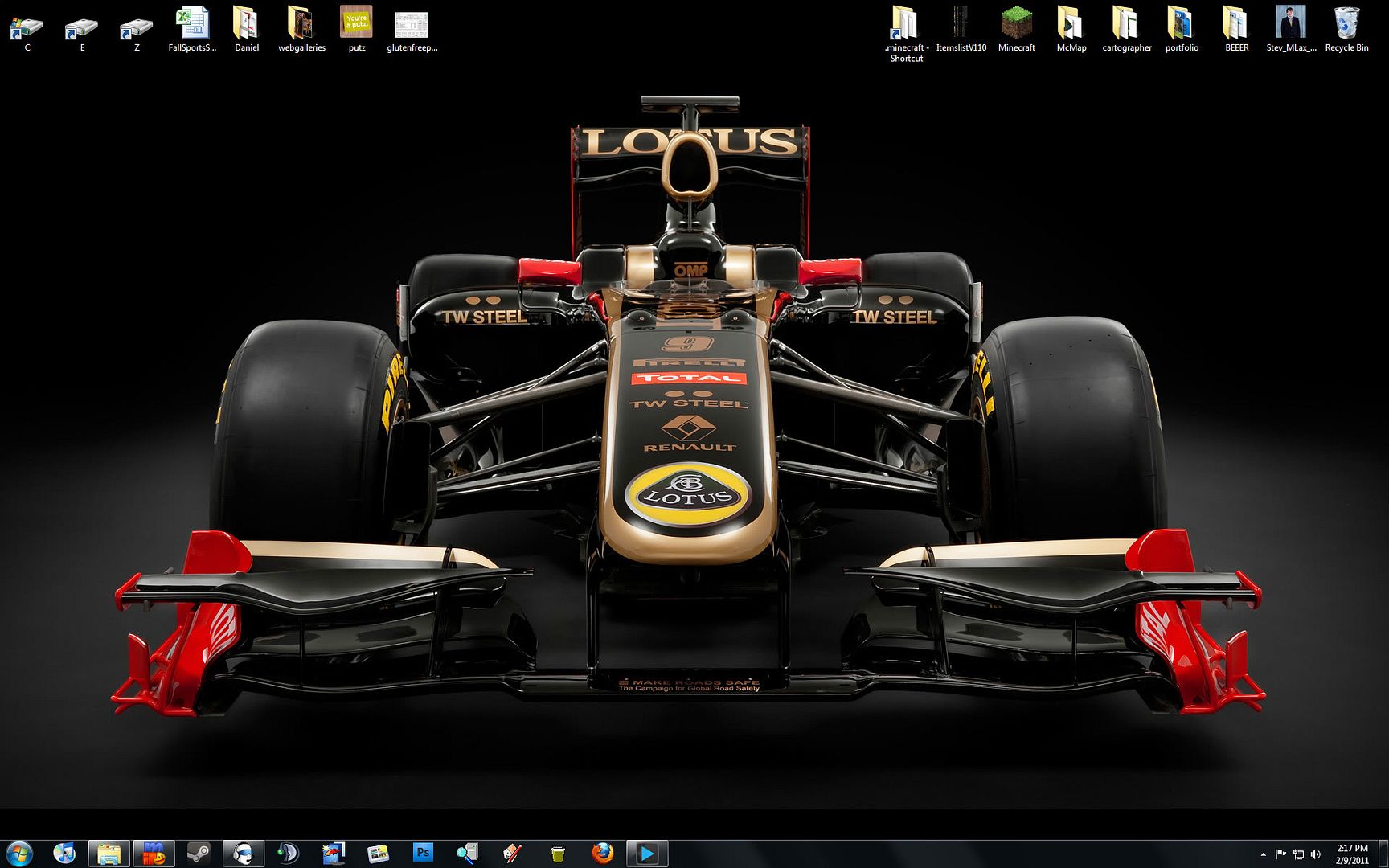The height and width of the screenshot is (868, 1389).
Task: Select the glutenfreep... desktop thumbnail
Action: pos(412,30)
